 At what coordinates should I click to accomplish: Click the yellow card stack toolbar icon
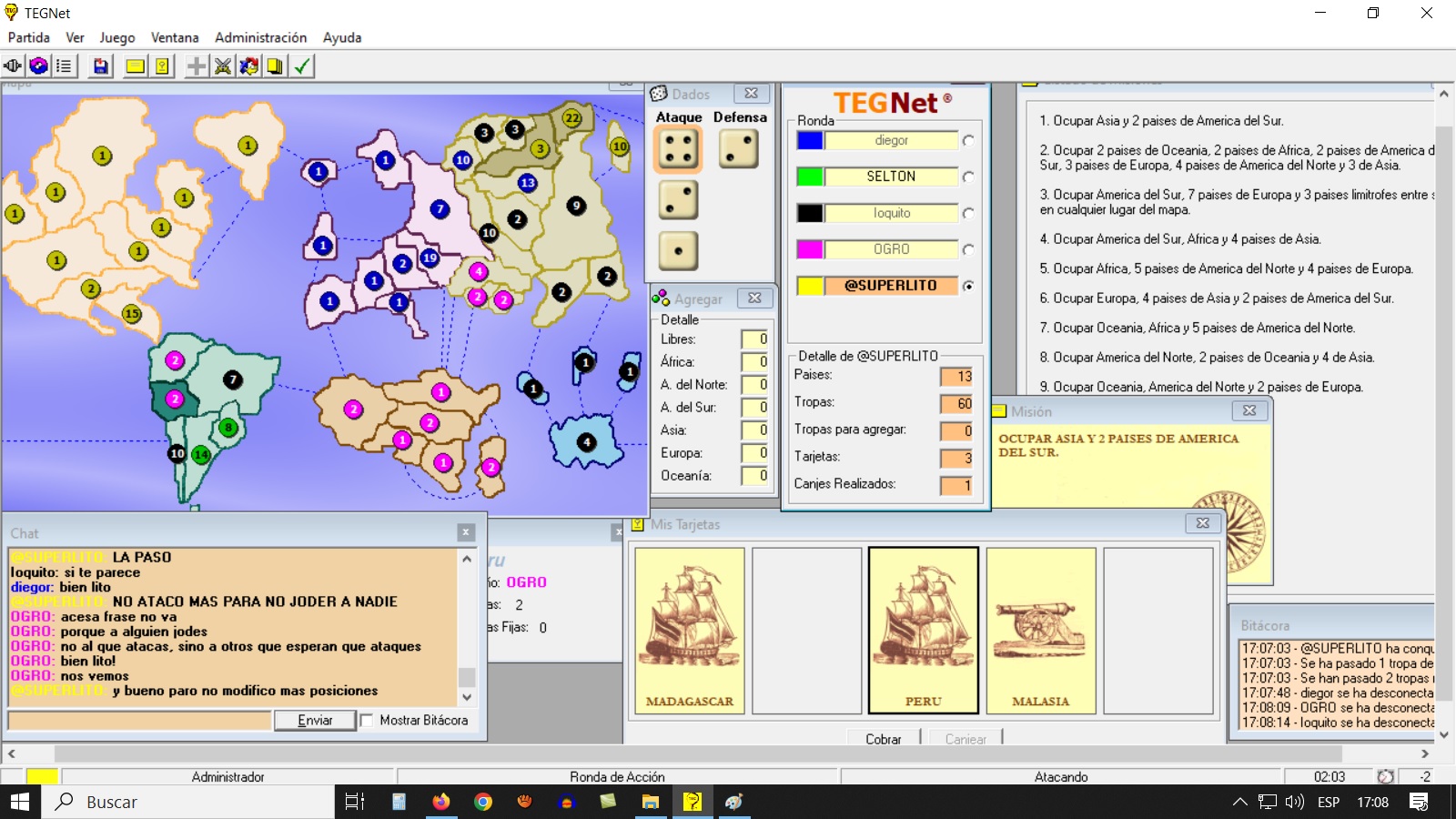275,66
